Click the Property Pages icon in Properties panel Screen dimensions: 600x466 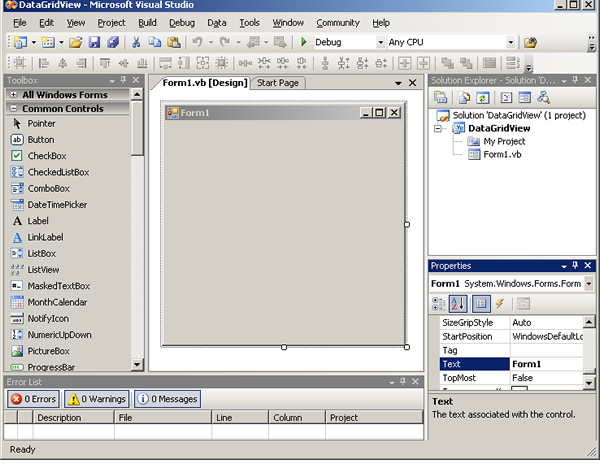coord(523,304)
